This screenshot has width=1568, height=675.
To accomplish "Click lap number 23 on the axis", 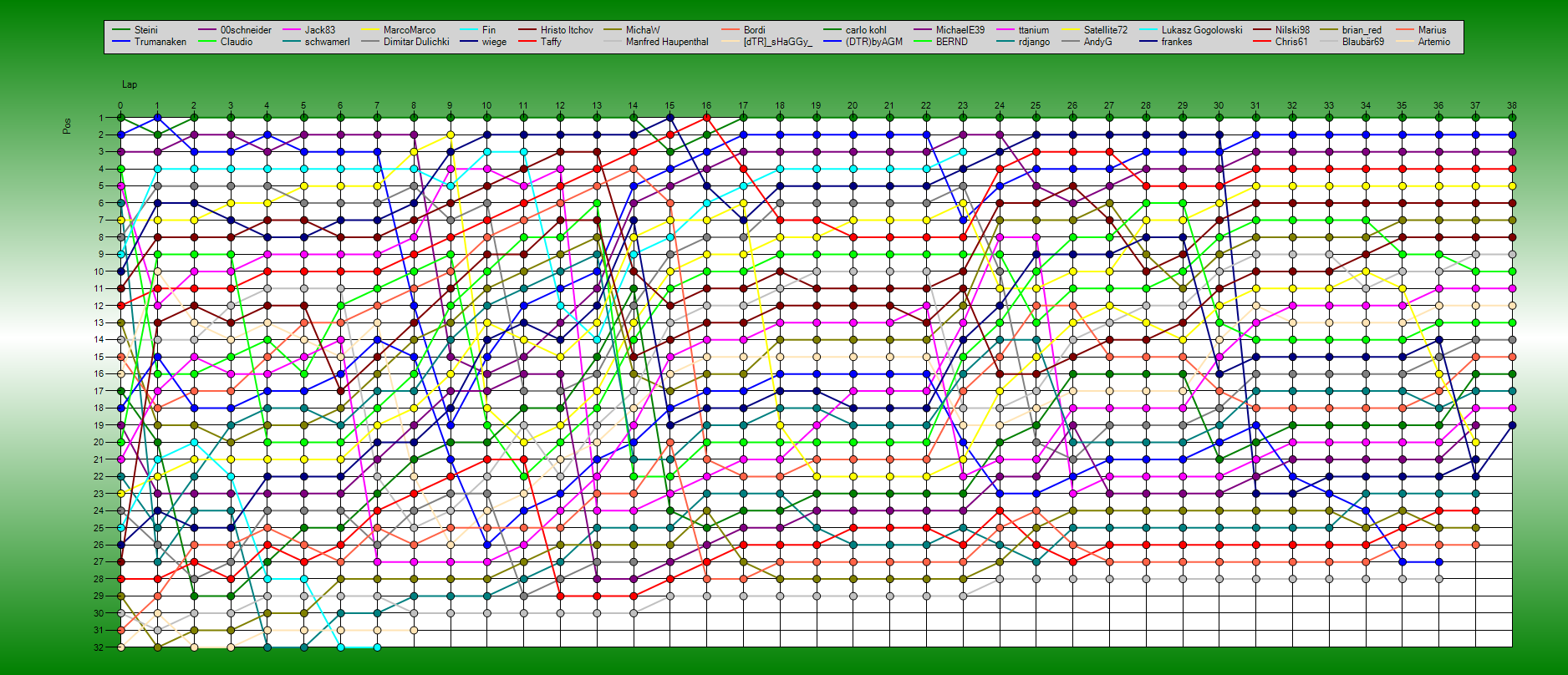I will pos(963,106).
